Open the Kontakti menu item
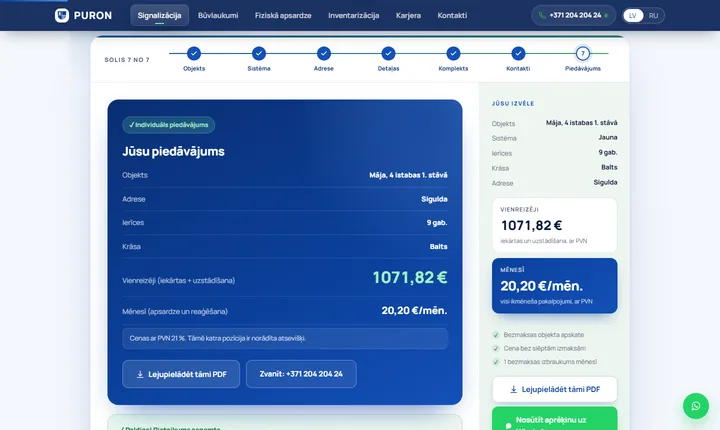 [452, 15]
